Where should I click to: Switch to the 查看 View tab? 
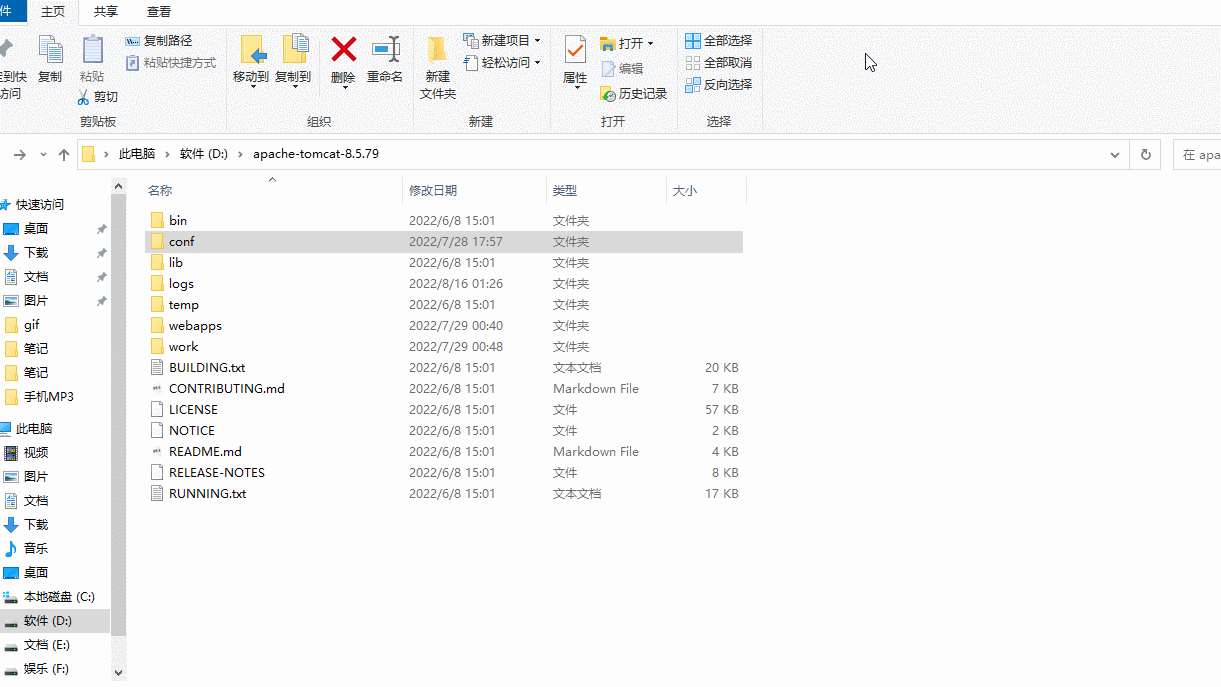click(x=159, y=11)
